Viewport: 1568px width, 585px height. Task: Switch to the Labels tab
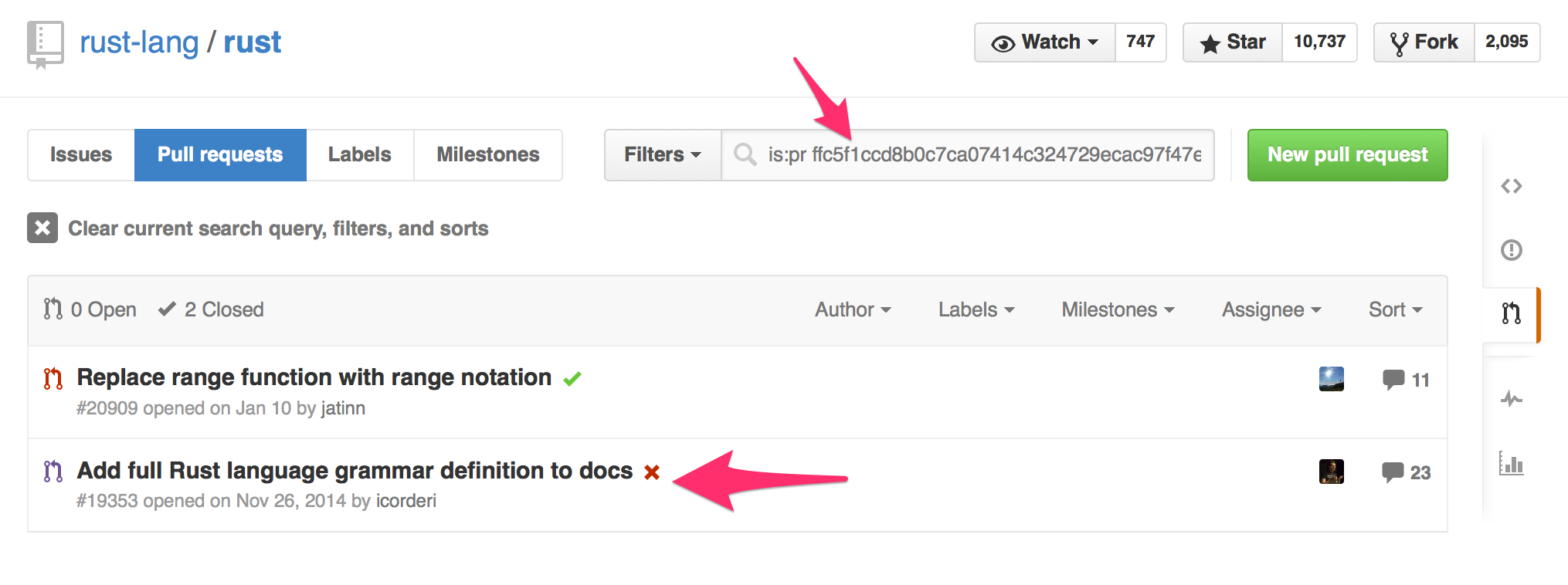pos(359,154)
